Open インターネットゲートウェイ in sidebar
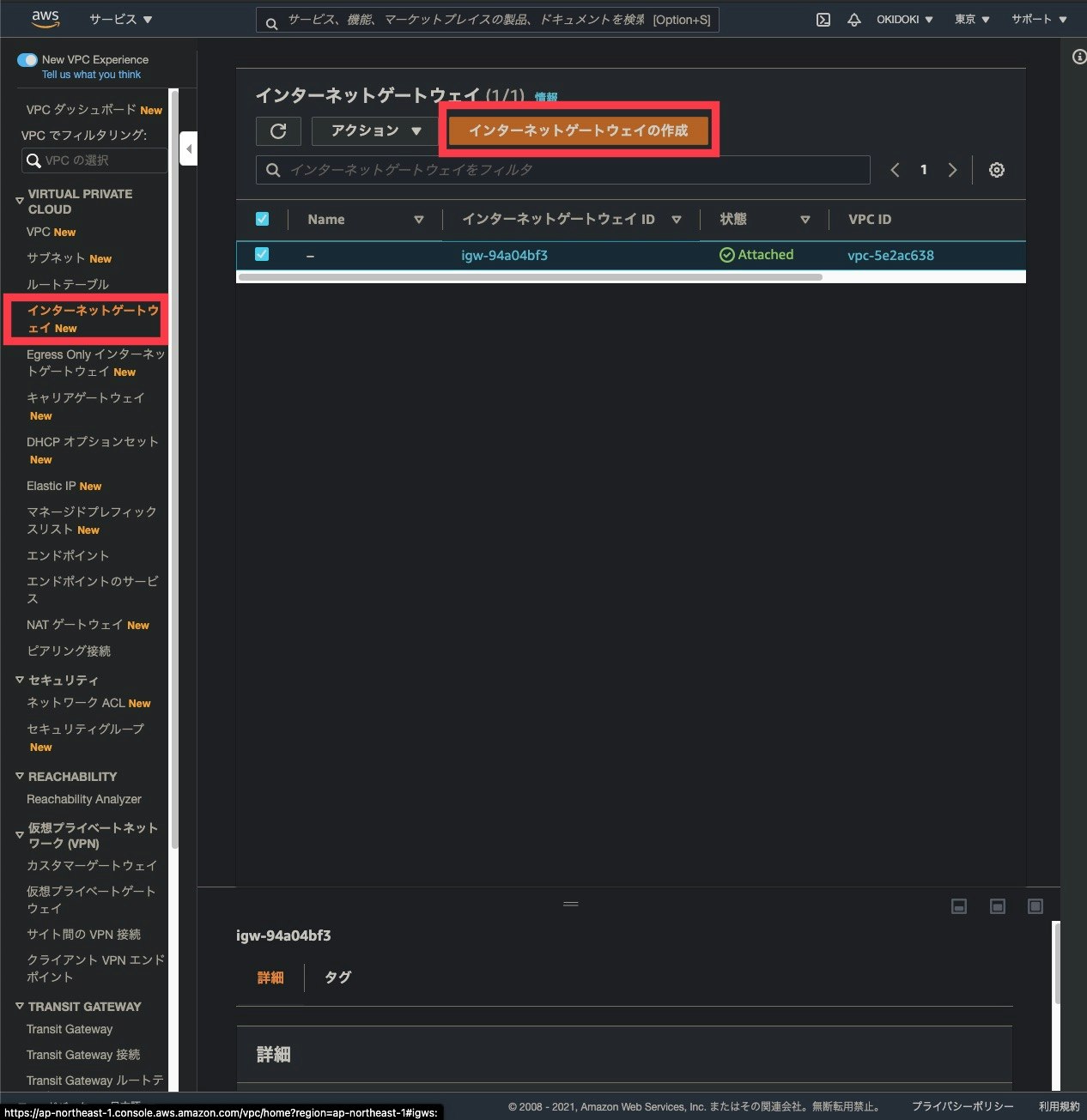This screenshot has width=1087, height=1120. [93, 318]
